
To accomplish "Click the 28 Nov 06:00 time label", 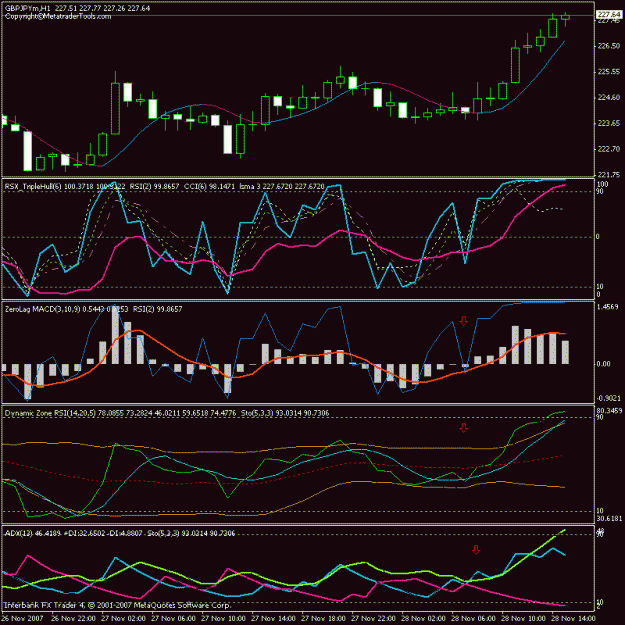I will click(473, 618).
